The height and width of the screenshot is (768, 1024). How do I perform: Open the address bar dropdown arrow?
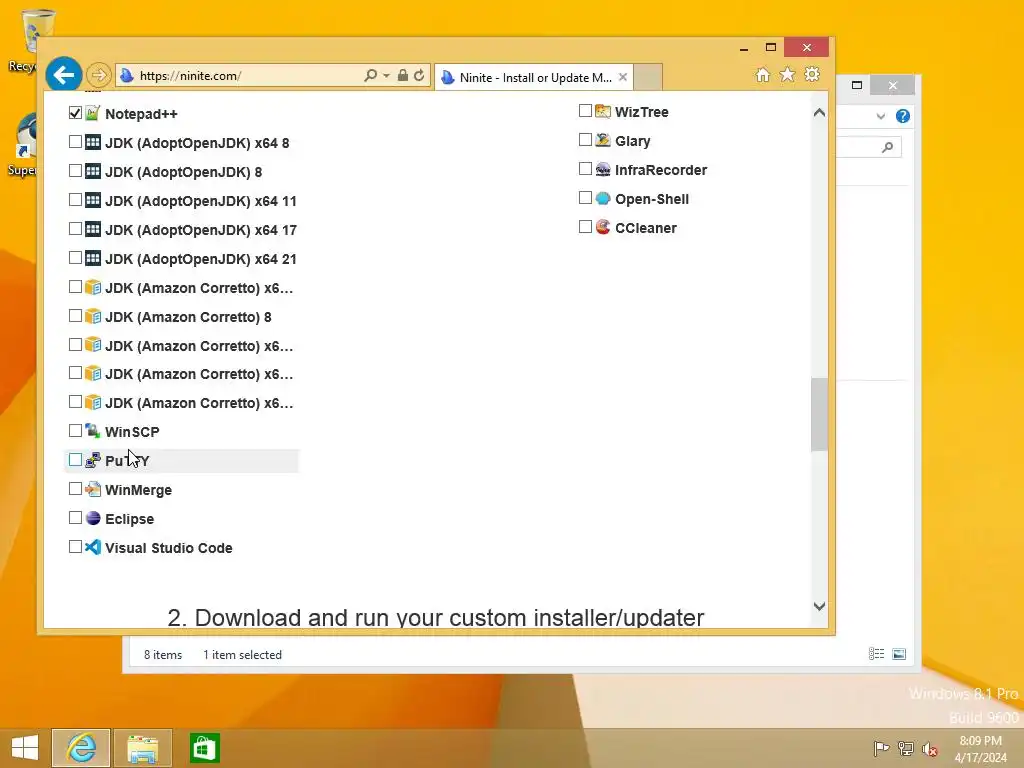(x=386, y=76)
